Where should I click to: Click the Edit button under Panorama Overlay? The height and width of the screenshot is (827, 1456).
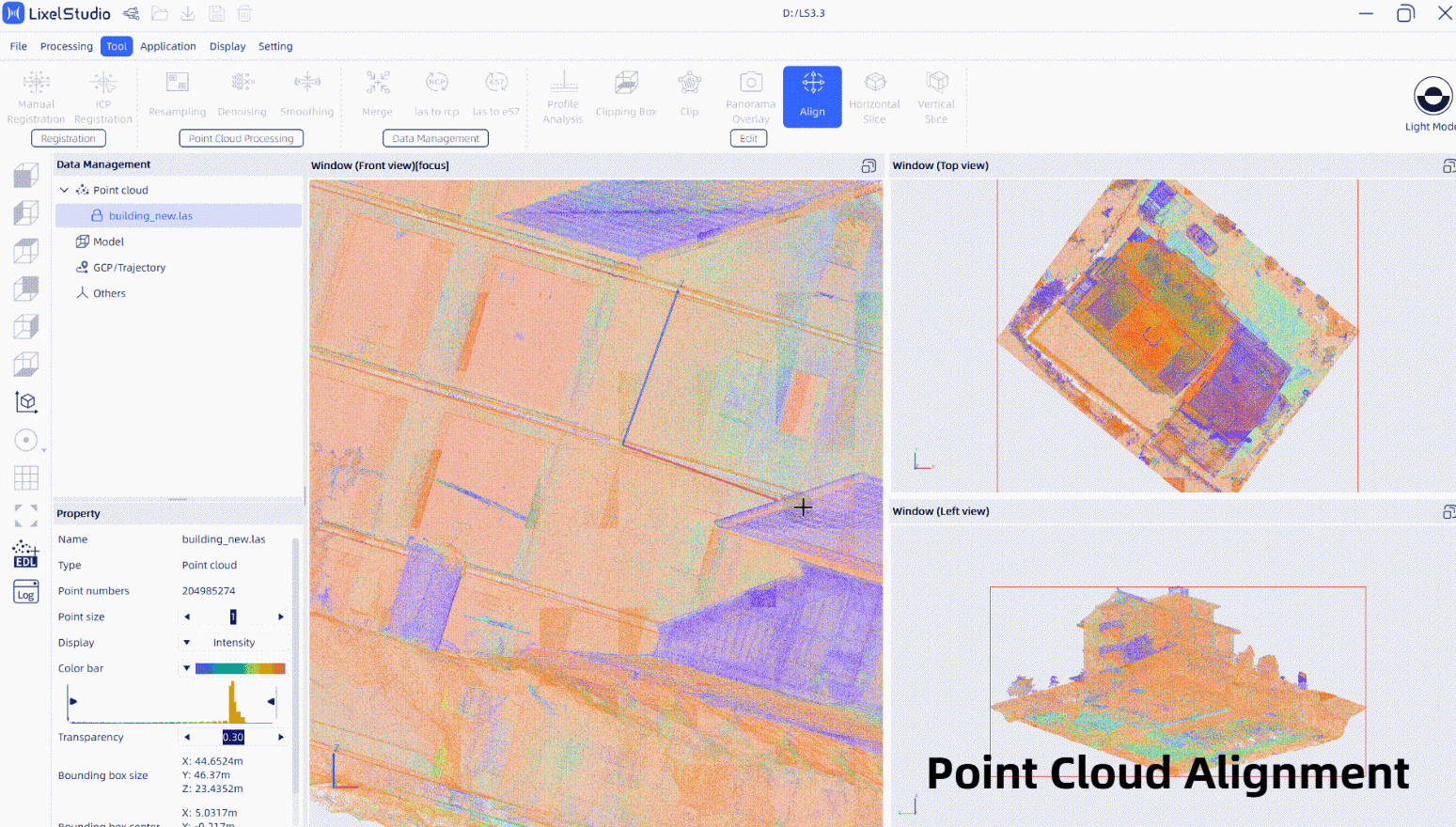pos(748,137)
